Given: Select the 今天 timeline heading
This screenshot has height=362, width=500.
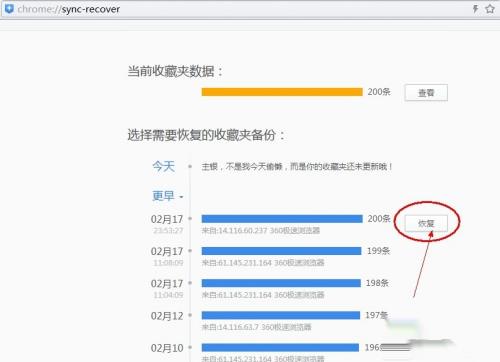Looking at the screenshot, I should point(163,166).
